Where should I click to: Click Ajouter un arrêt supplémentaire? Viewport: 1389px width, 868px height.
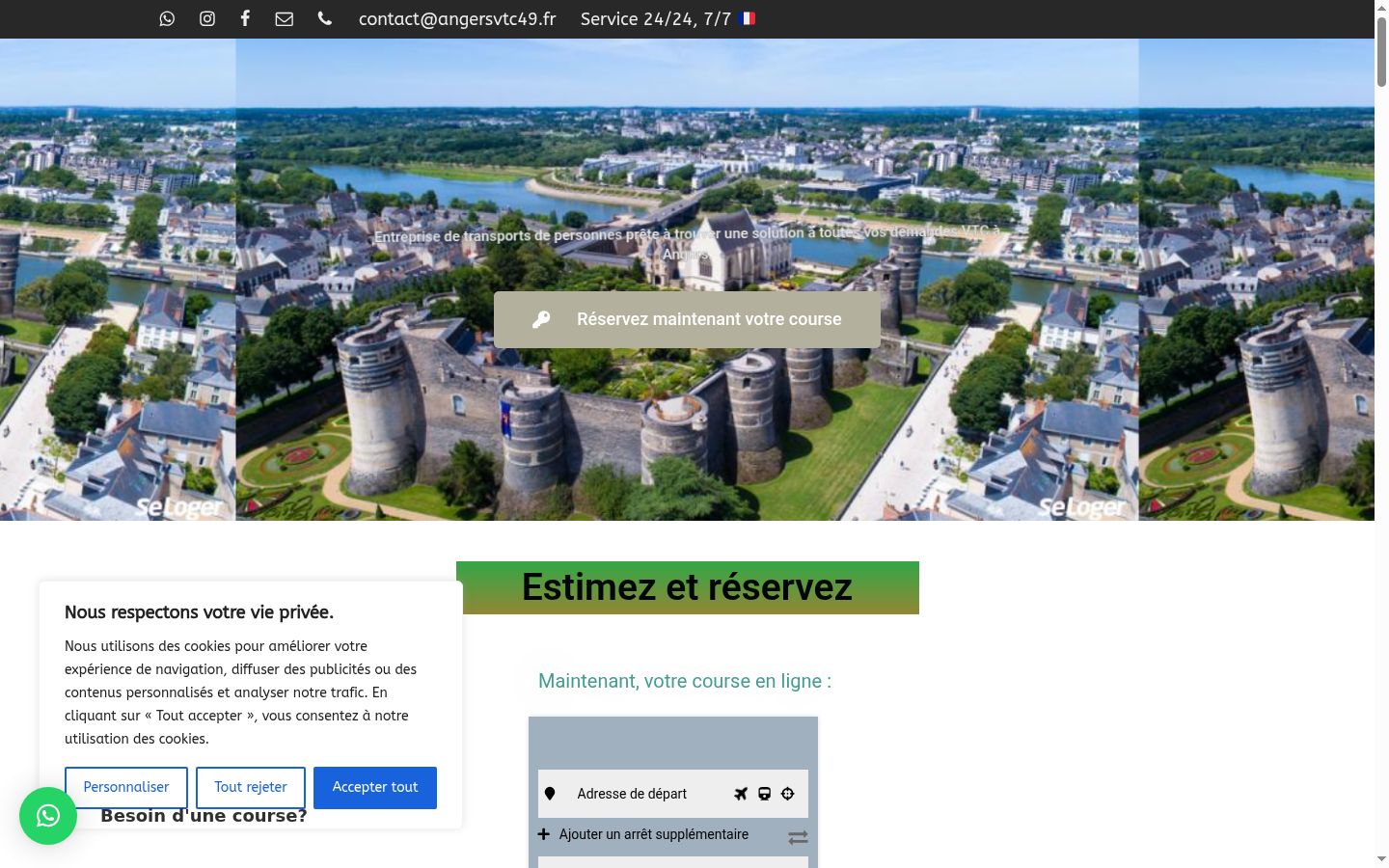[x=654, y=834]
